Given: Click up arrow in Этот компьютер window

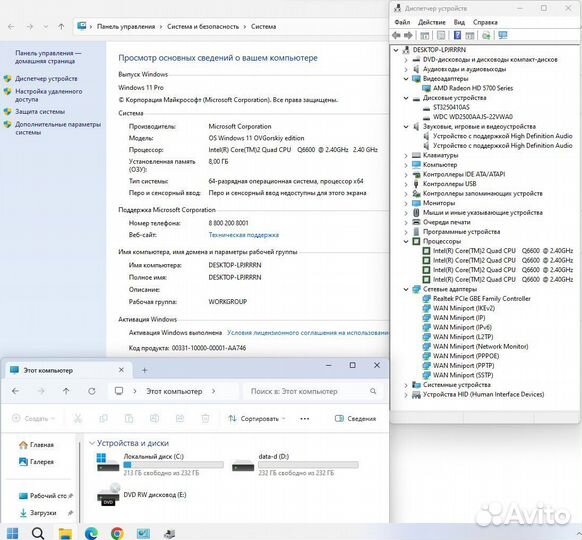Looking at the screenshot, I should (66, 391).
